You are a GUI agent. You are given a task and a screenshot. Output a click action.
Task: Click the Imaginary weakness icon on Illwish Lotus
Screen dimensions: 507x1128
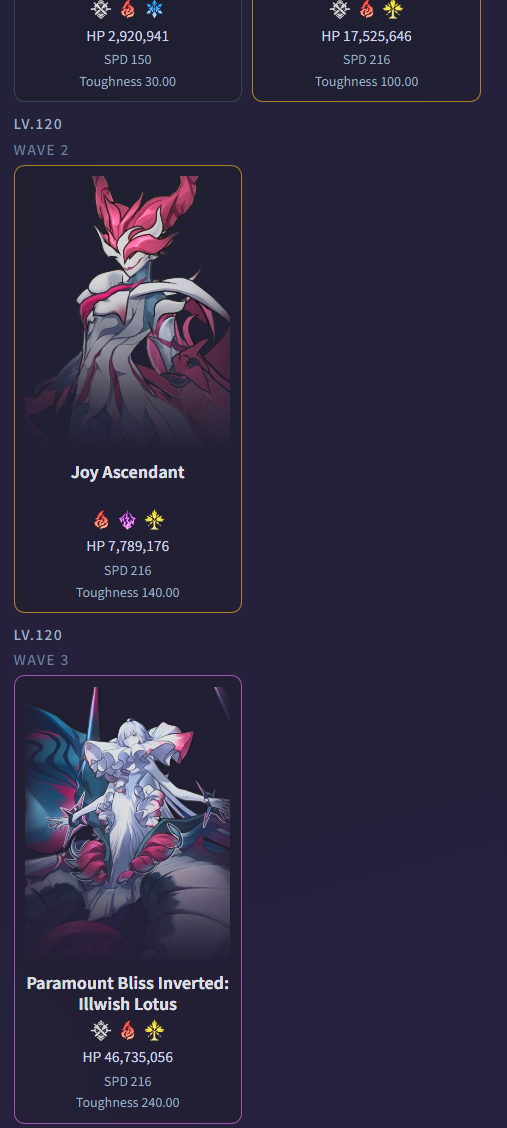154,1031
